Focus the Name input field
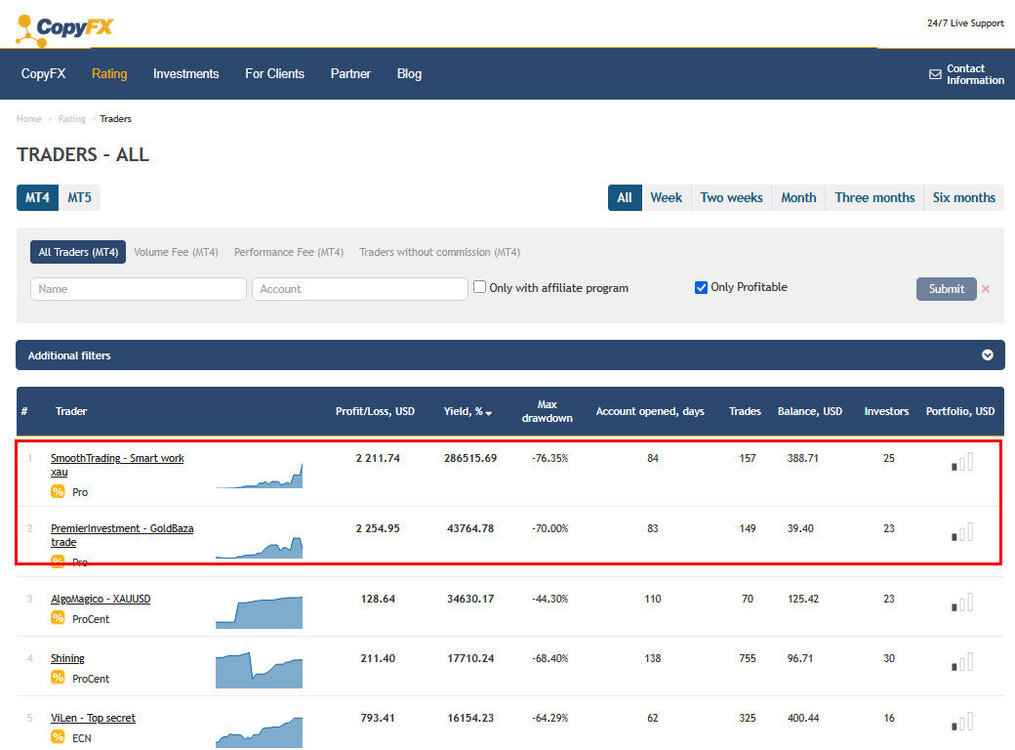The image size is (1015, 750). tap(139, 289)
